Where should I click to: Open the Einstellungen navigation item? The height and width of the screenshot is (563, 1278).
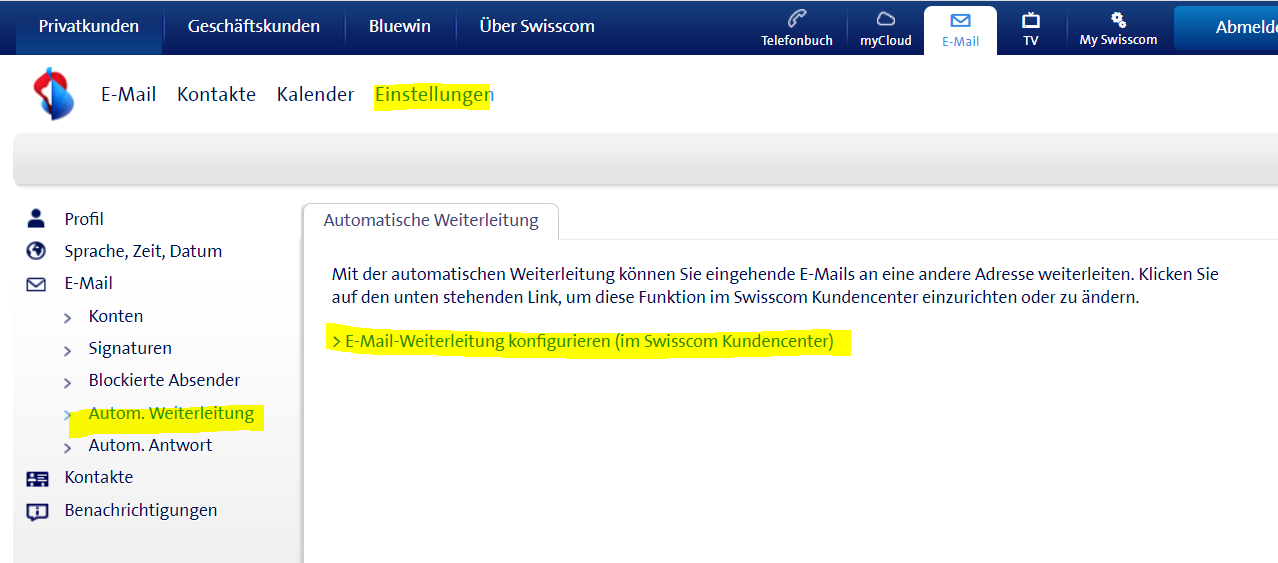[x=434, y=95]
